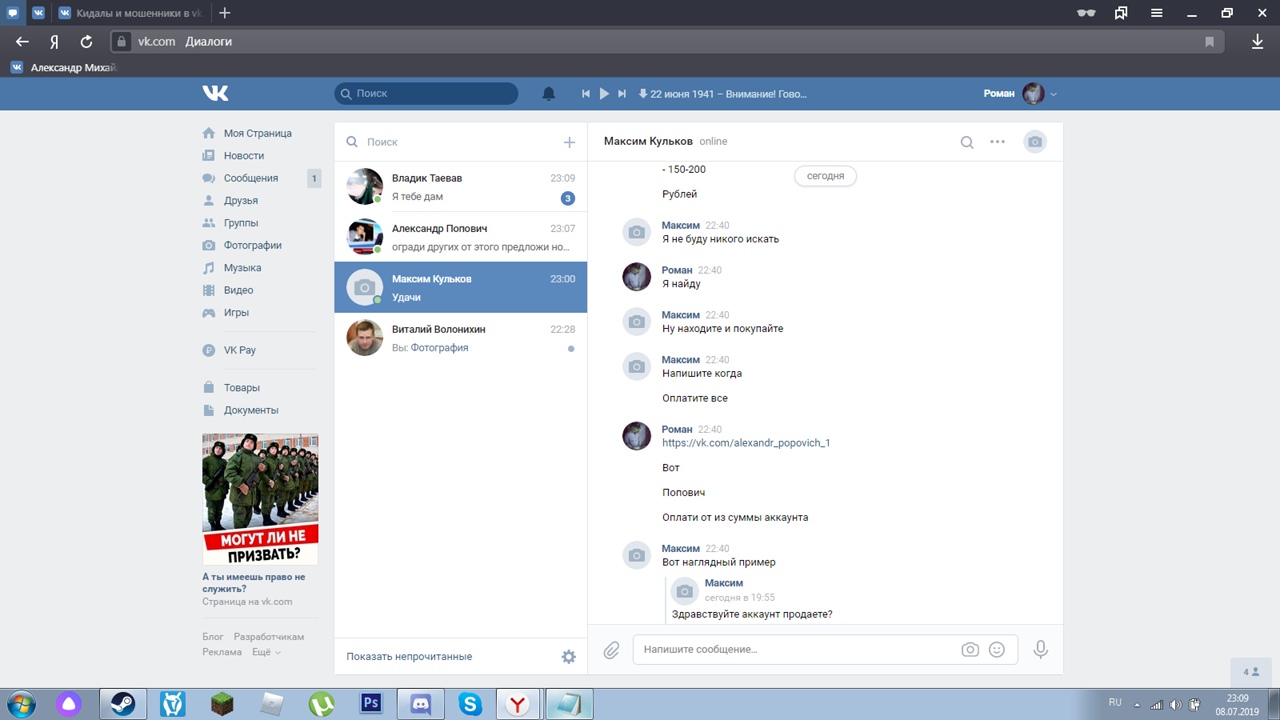This screenshot has height=720, width=1280.
Task: Expand the Ещё footer menu
Action: pos(265,652)
